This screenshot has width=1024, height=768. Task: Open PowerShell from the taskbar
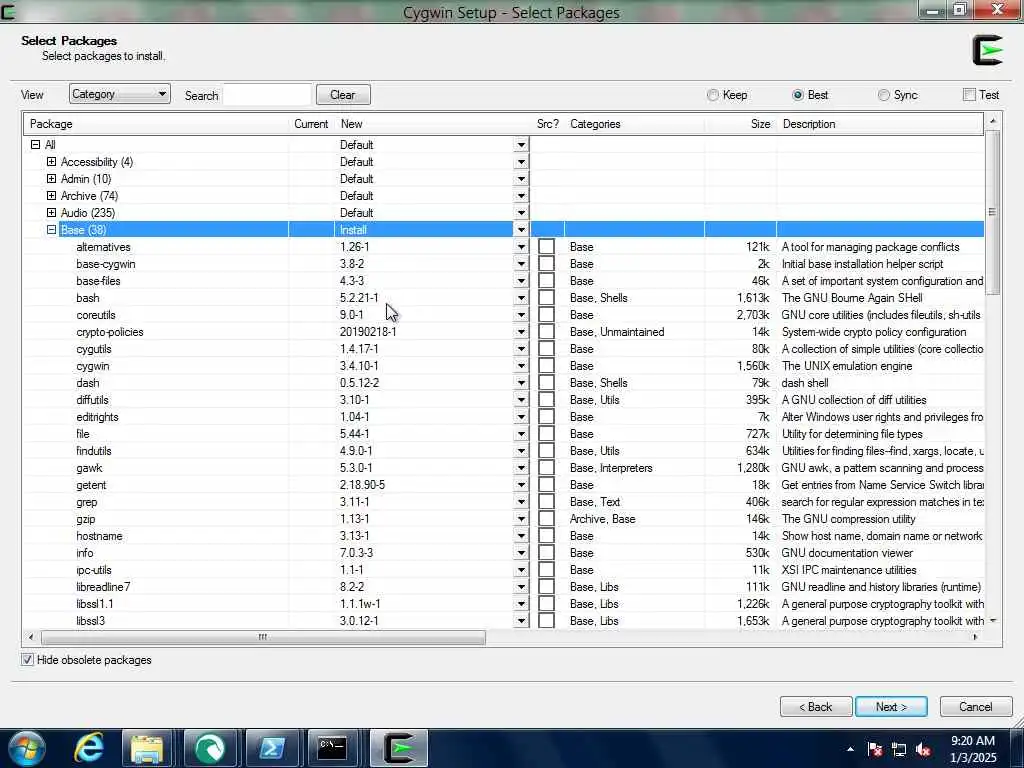[x=271, y=748]
